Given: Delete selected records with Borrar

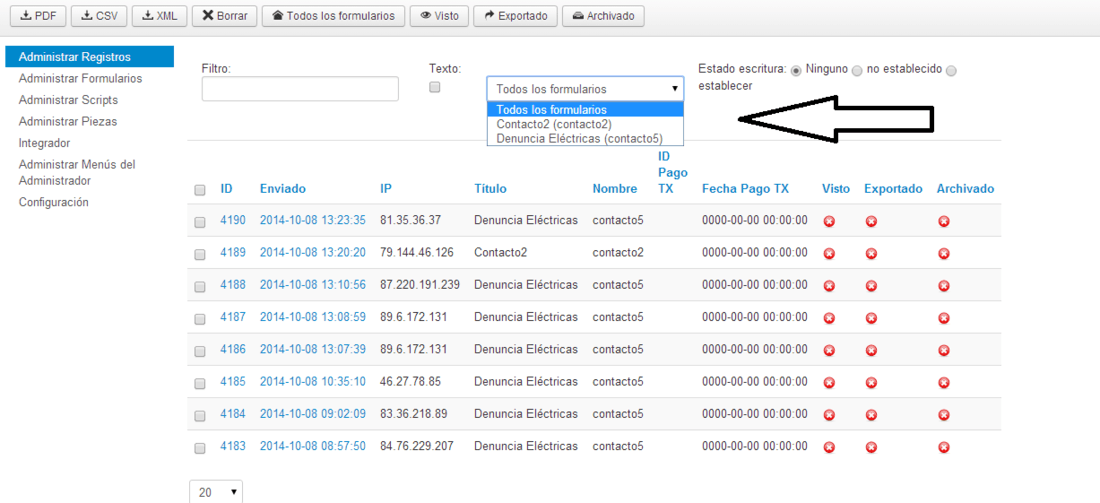Looking at the screenshot, I should [224, 16].
